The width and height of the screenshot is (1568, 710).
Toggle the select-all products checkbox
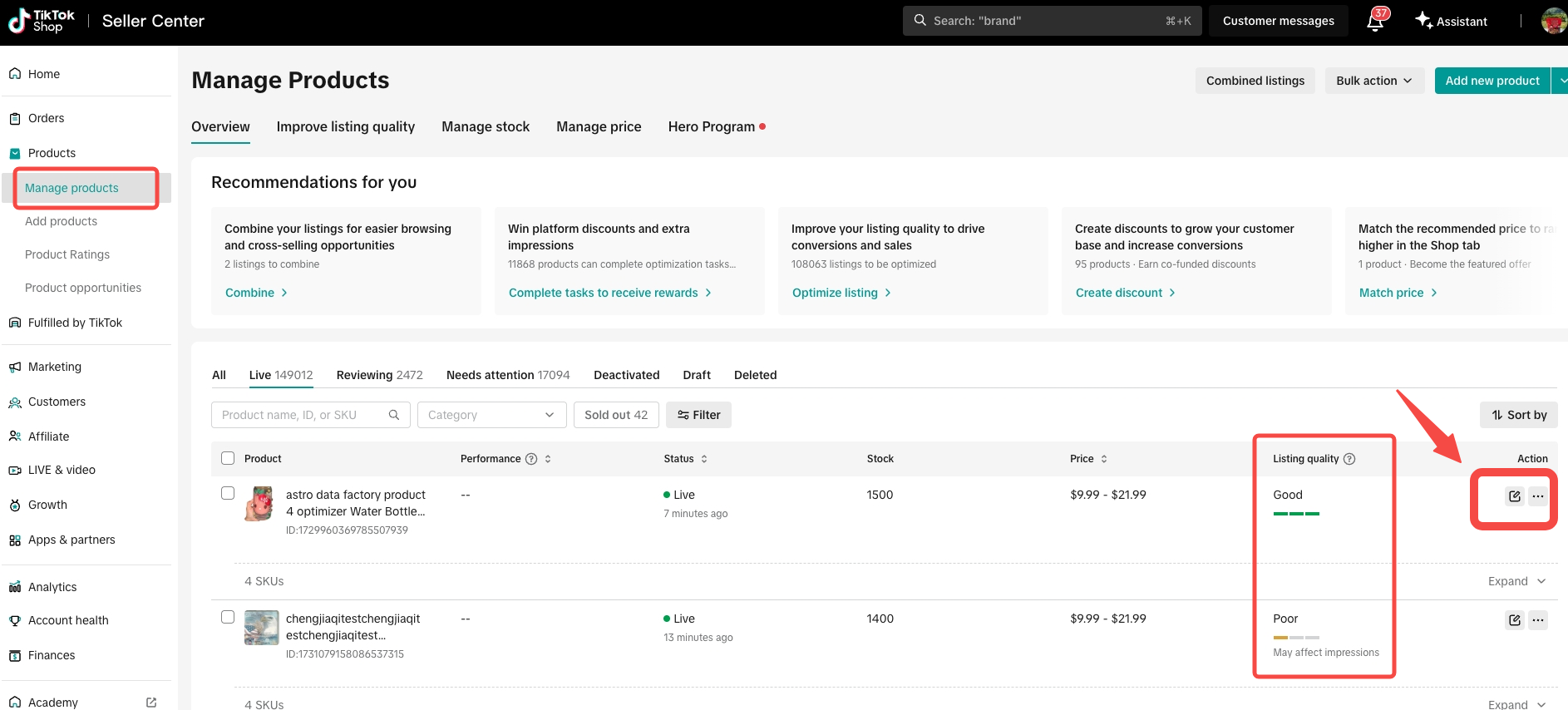pos(228,458)
